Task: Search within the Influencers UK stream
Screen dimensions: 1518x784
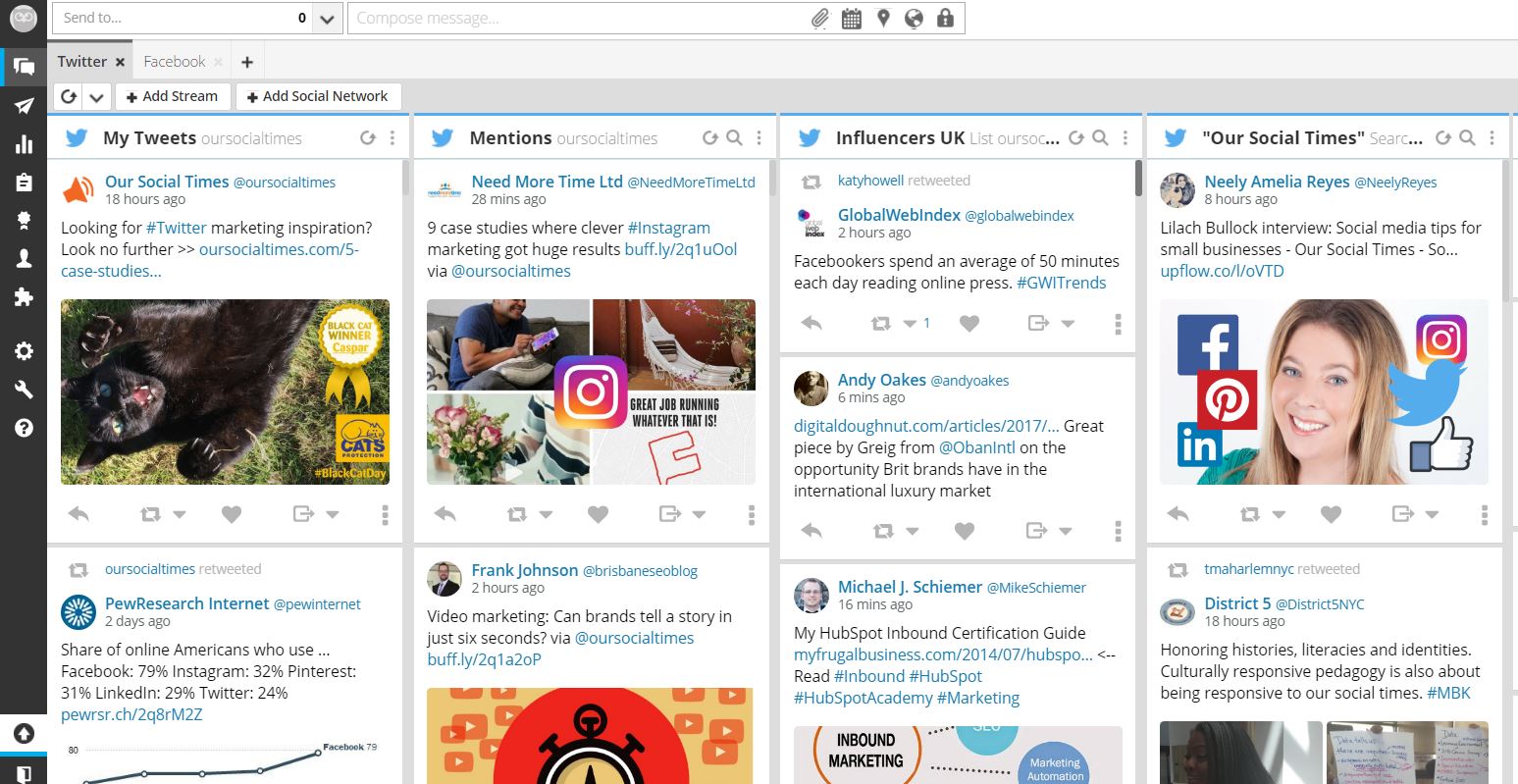Action: click(x=1101, y=138)
